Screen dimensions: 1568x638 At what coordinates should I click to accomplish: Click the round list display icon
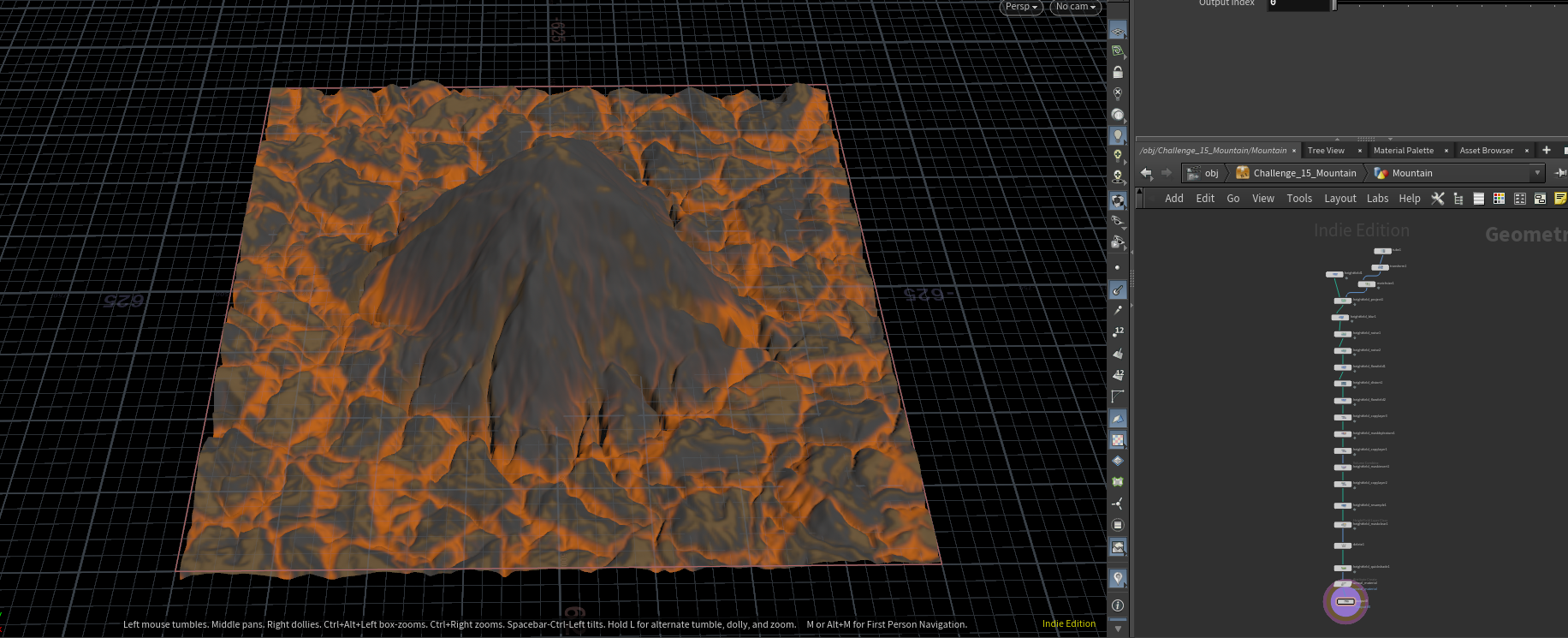coord(1118,525)
